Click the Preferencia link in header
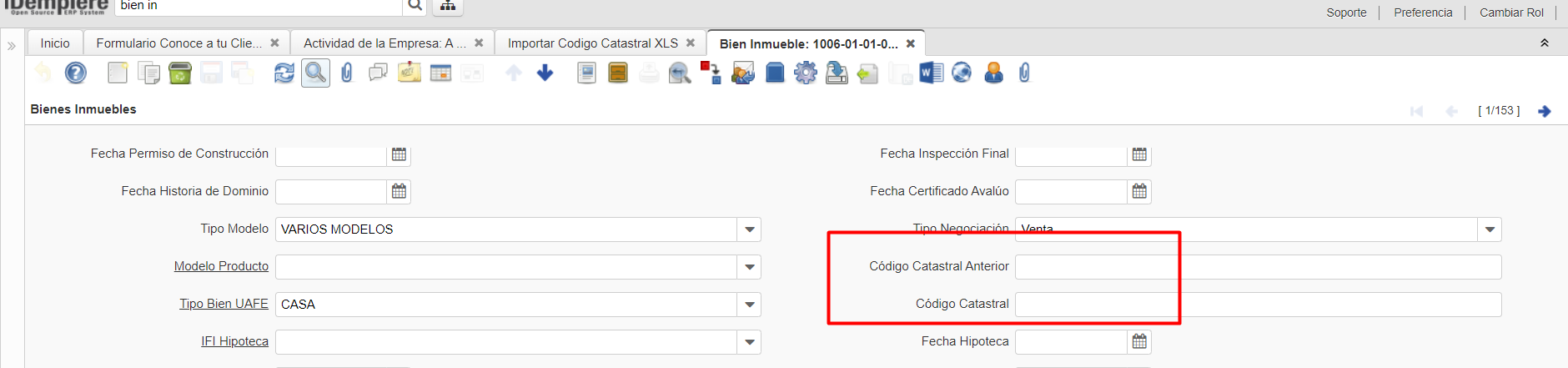Image resolution: width=1568 pixels, height=368 pixels. tap(1423, 13)
